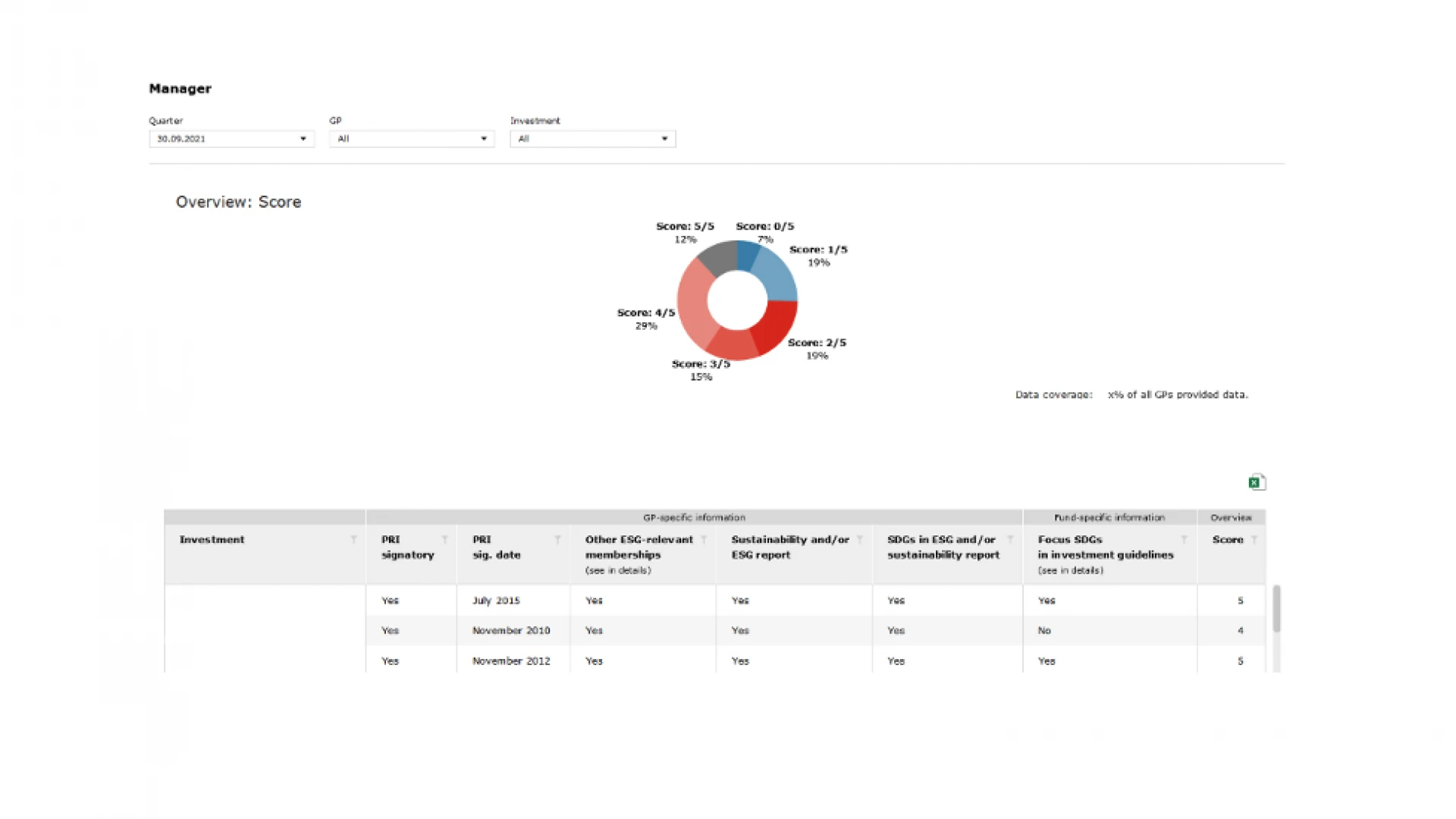1456x819 pixels.
Task: Filter SDGs in ESG and/or sustainability report
Action: [x=1010, y=539]
